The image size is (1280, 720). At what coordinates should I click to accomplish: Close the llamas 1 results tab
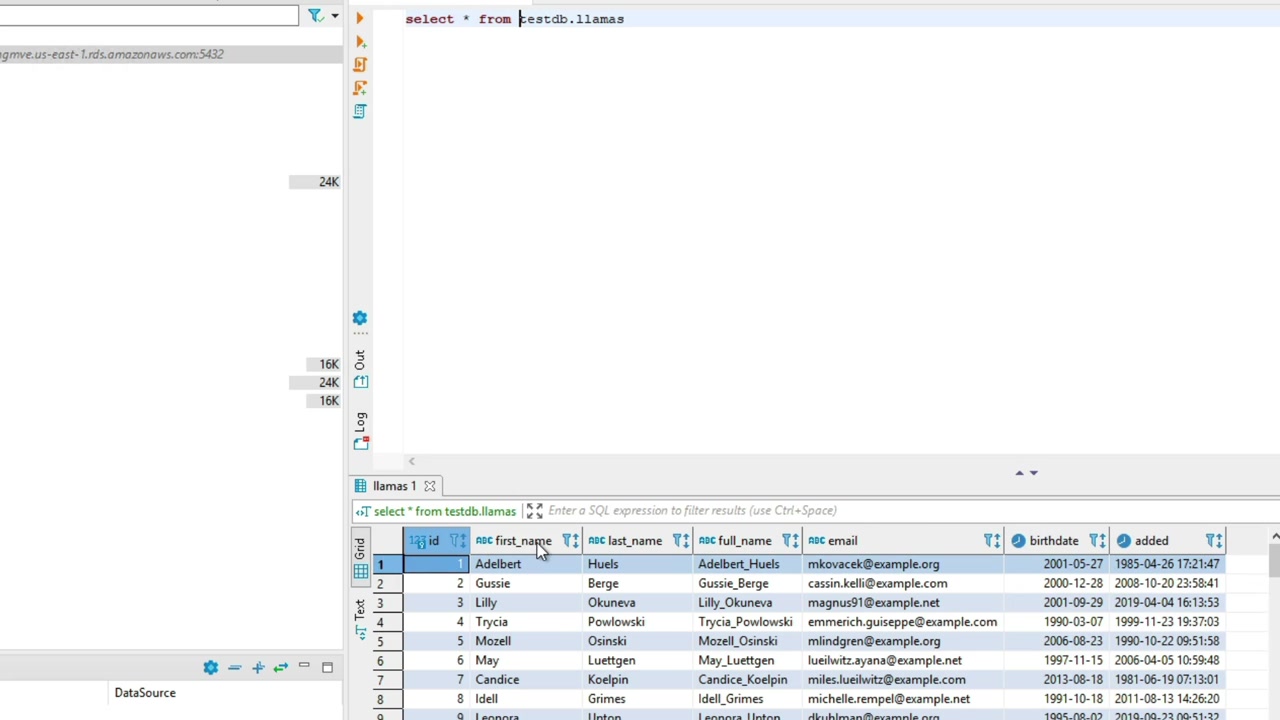click(x=430, y=486)
